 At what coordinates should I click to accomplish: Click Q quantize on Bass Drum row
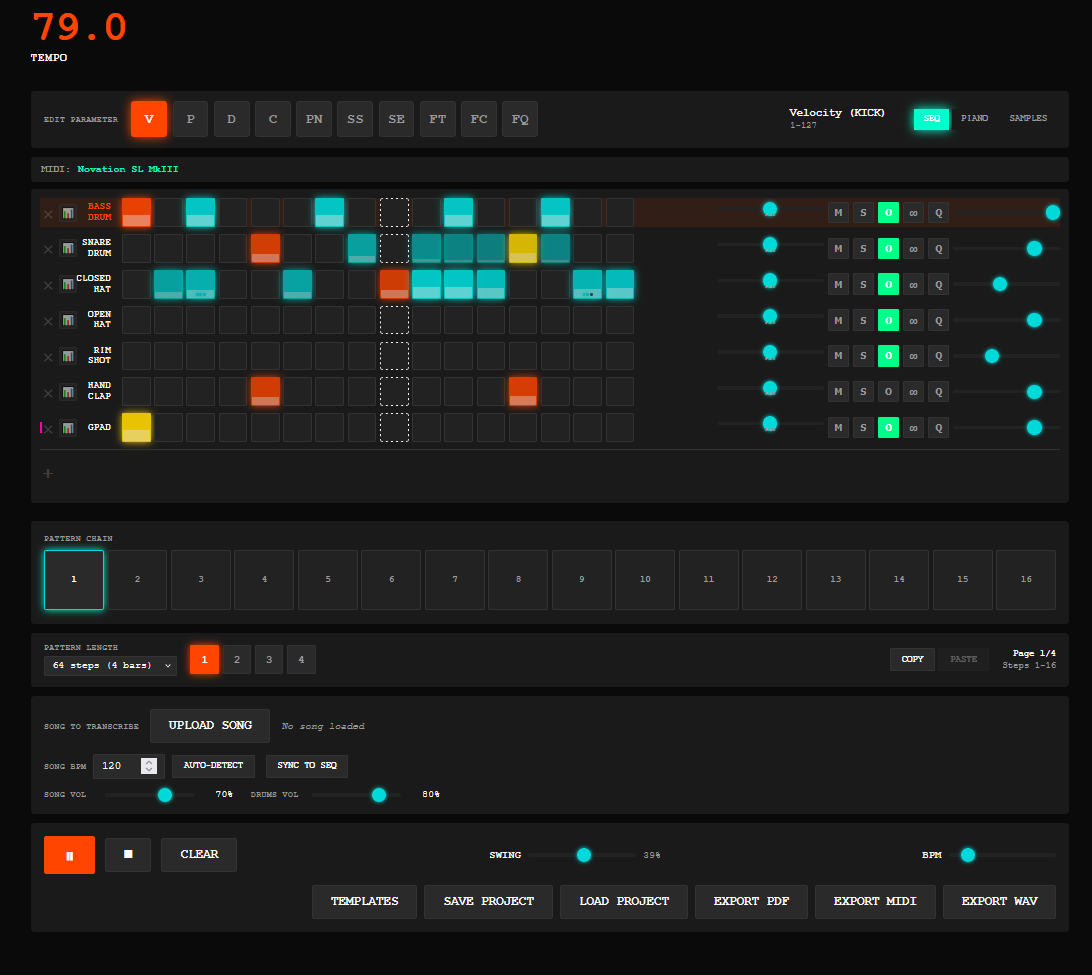tap(938, 212)
